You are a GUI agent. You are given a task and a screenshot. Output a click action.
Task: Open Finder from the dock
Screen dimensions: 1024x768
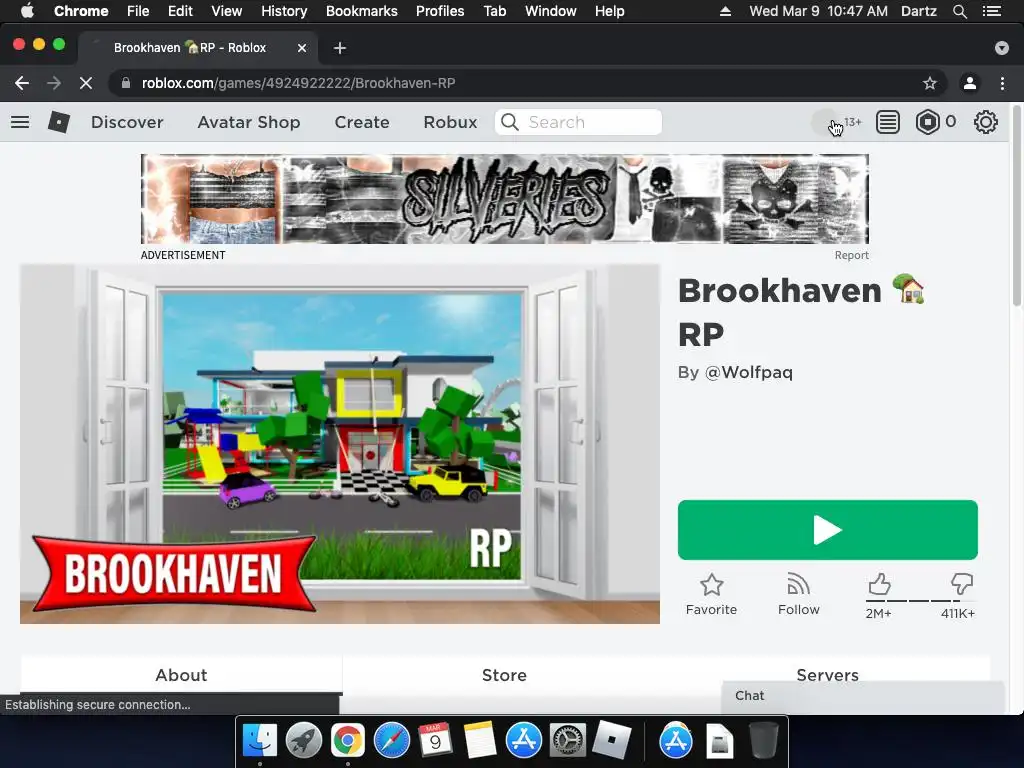tap(260, 741)
